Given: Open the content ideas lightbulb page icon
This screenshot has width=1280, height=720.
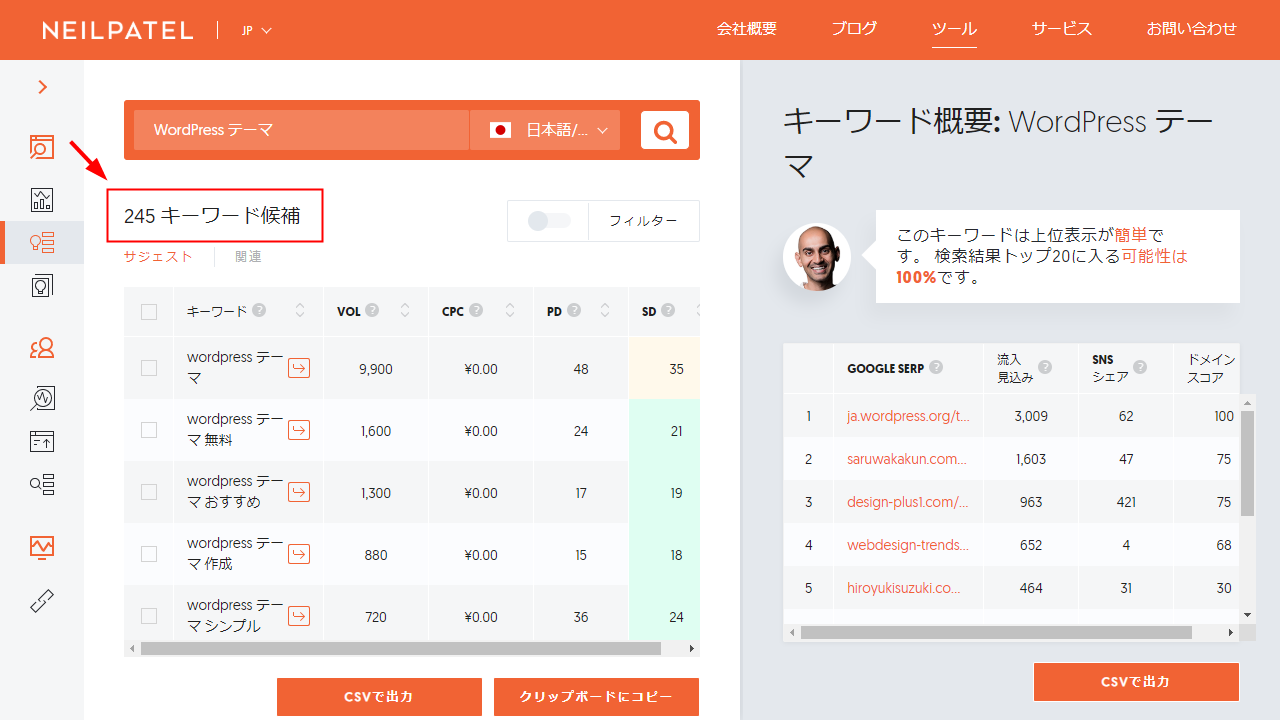Looking at the screenshot, I should 42,286.
